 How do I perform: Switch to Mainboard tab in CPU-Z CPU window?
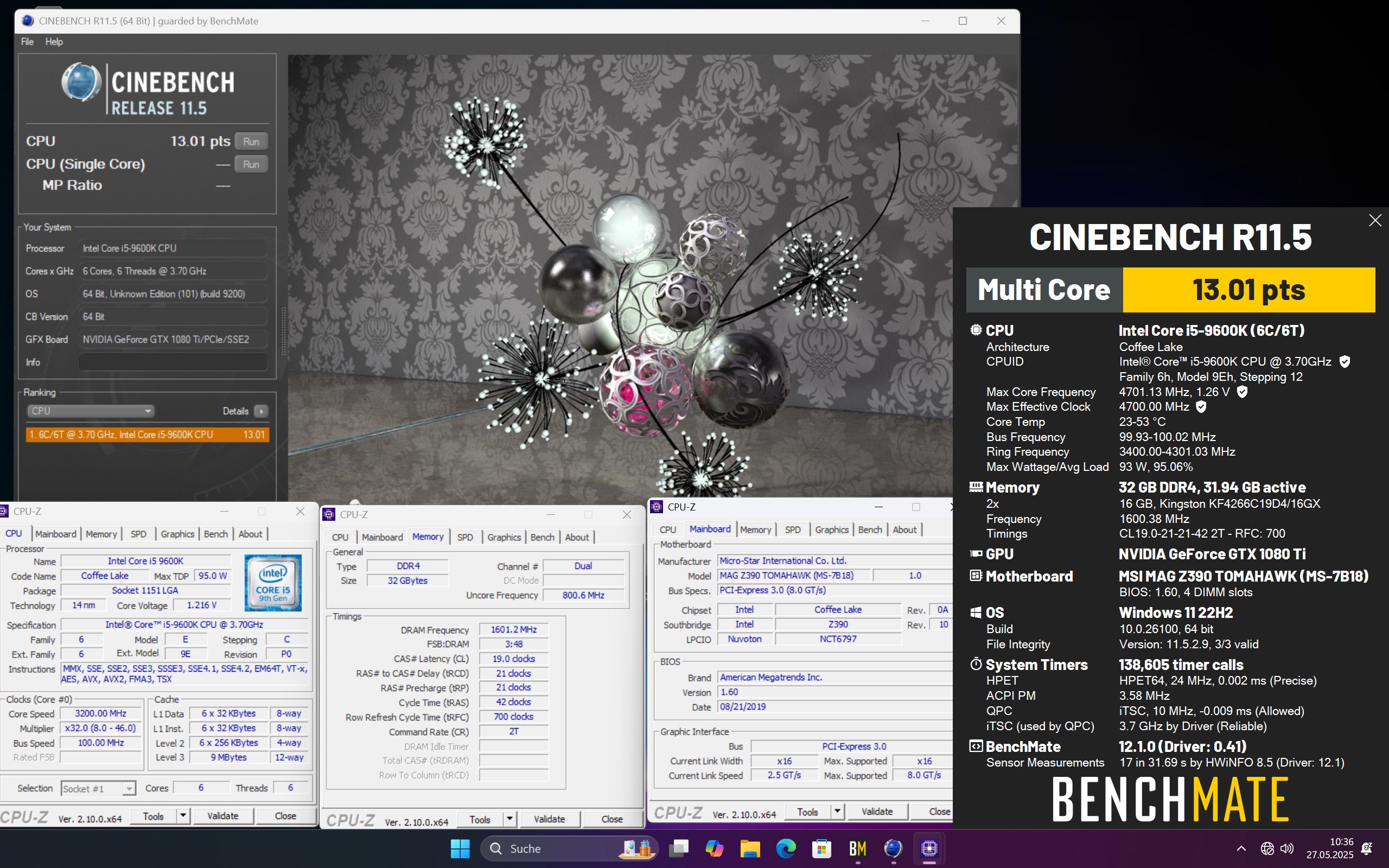tap(56, 534)
